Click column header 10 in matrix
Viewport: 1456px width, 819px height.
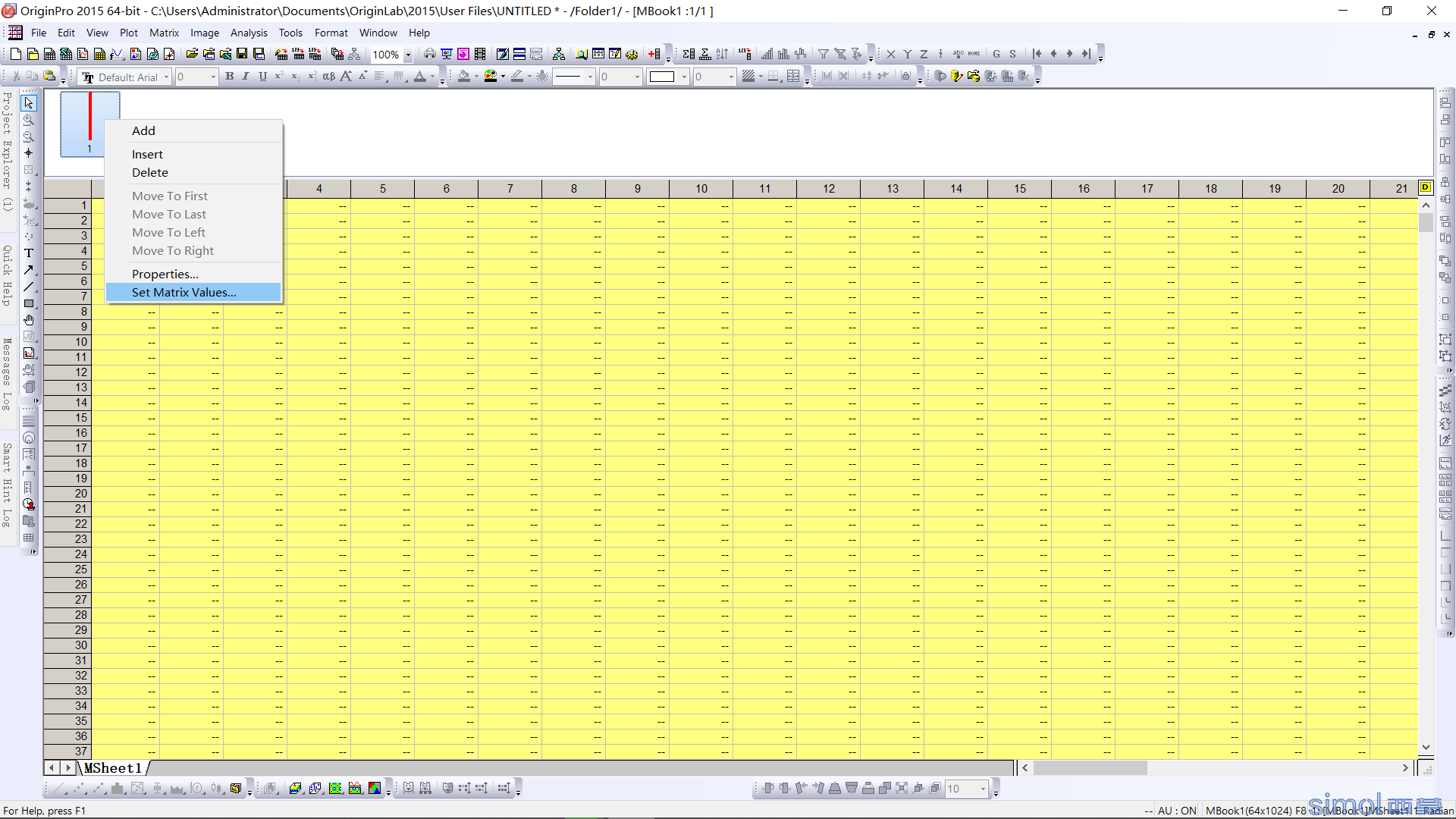tap(701, 189)
